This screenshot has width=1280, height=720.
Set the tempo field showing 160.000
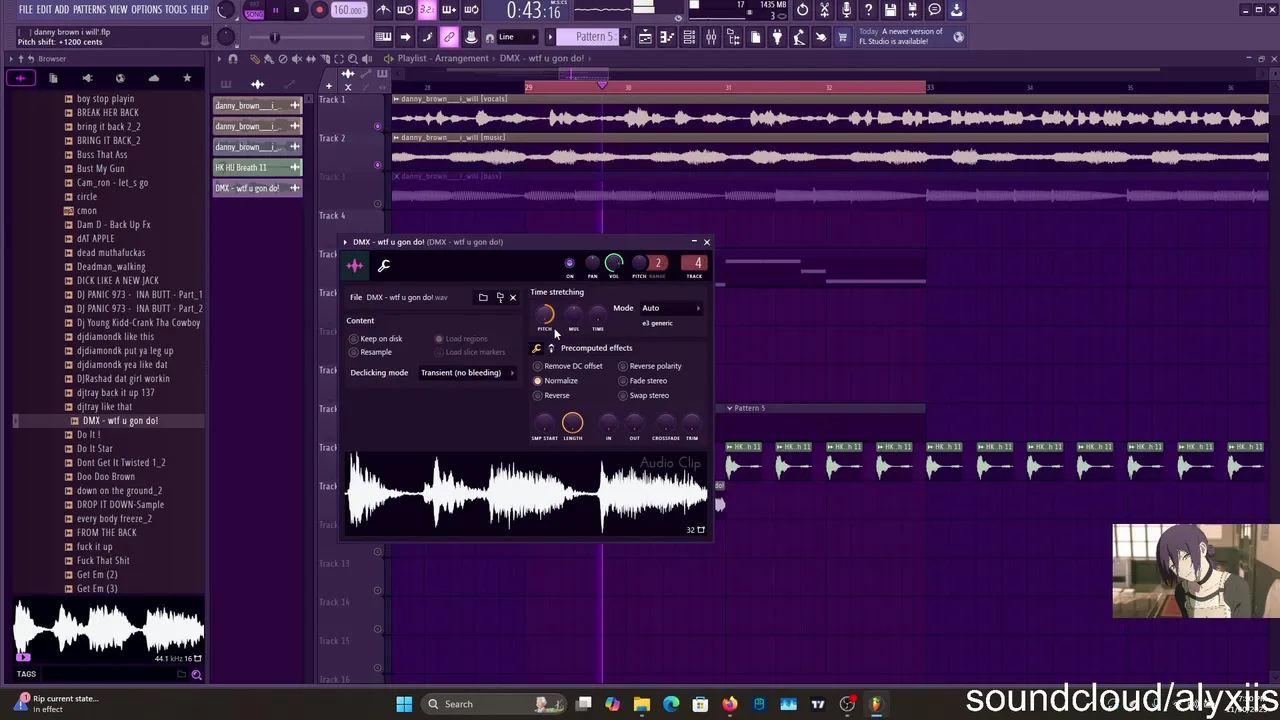coord(348,10)
